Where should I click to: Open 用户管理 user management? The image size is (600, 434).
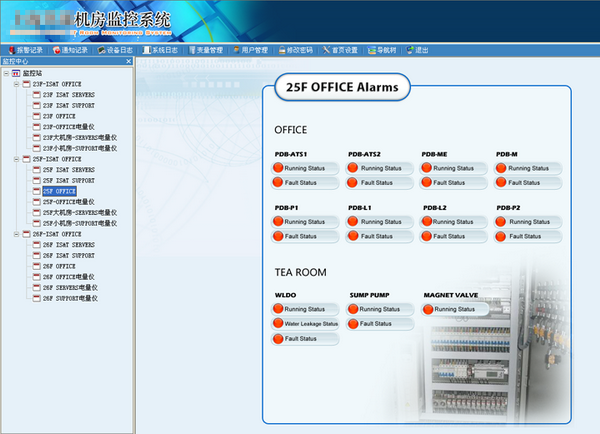(251, 49)
